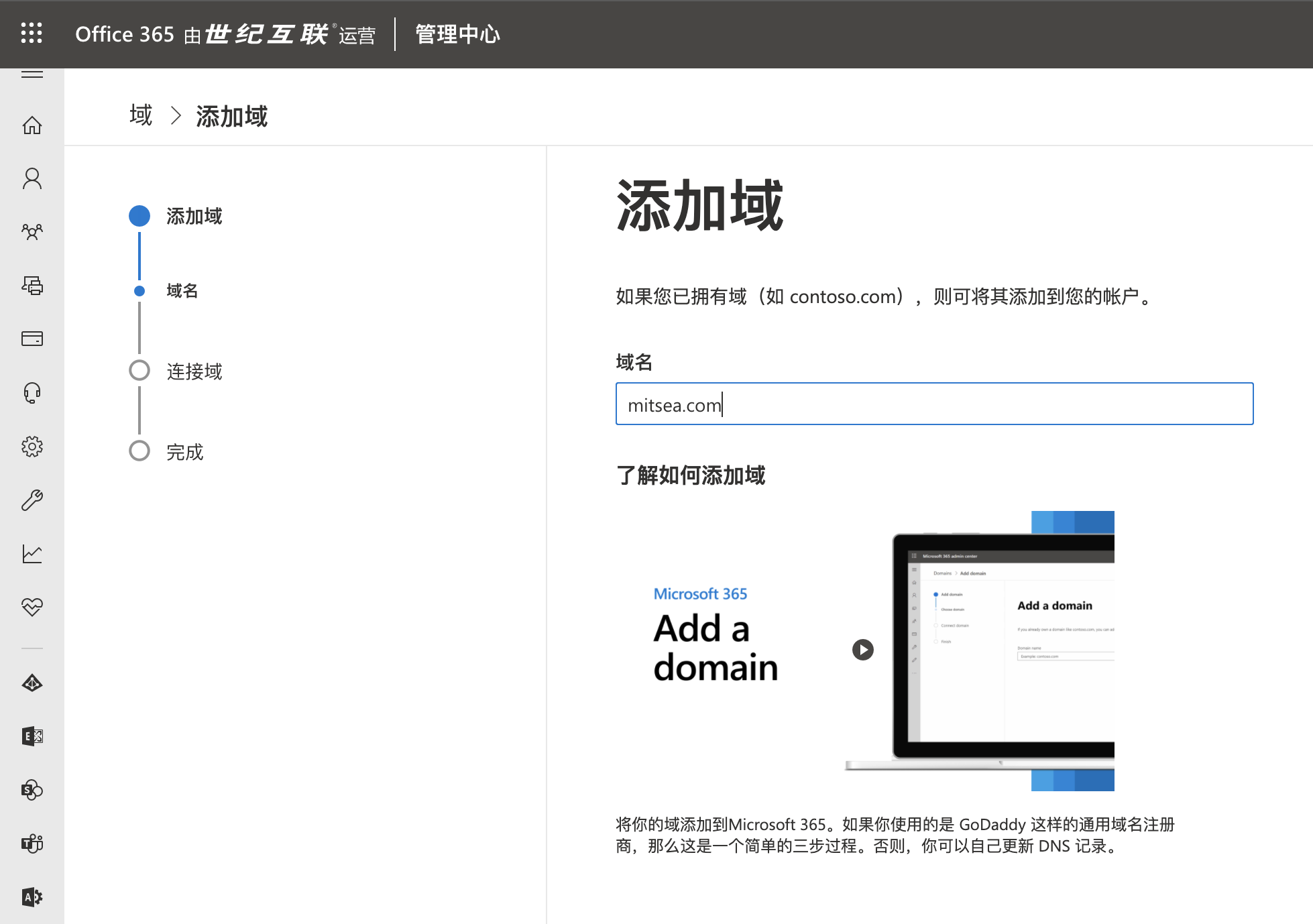Open the app launcher waffle icon

point(32,33)
